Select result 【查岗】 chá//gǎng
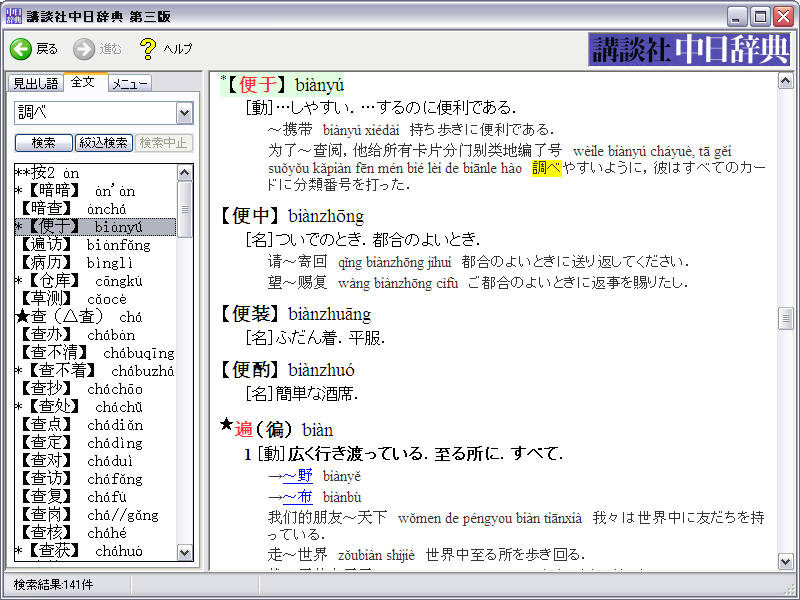Screen dimensions: 800x600 (95, 515)
